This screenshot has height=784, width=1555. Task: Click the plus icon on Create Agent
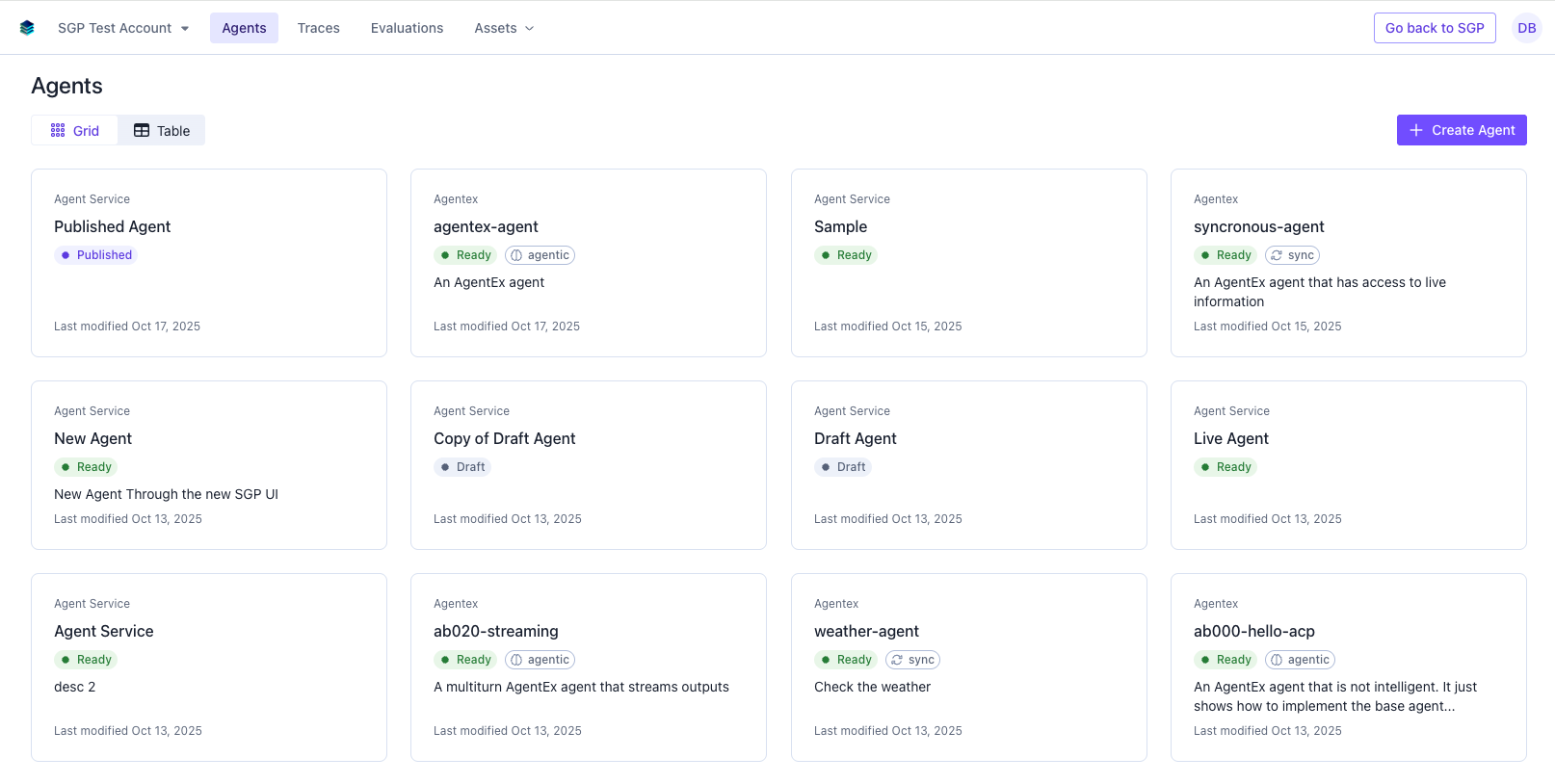pyautogui.click(x=1416, y=130)
